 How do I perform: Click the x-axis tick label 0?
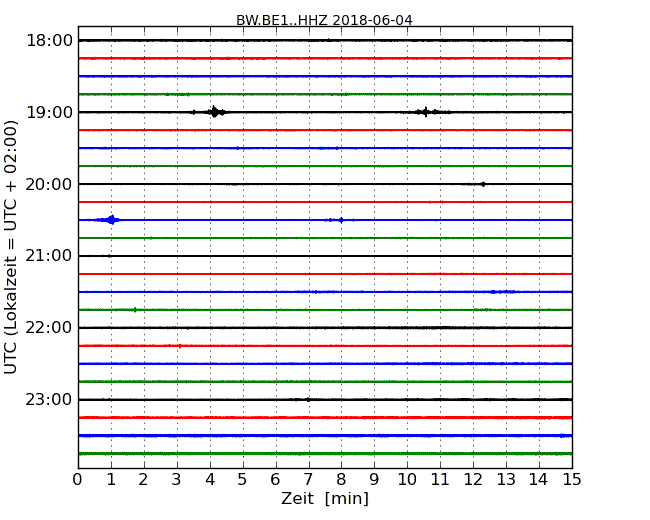pyautogui.click(x=78, y=480)
